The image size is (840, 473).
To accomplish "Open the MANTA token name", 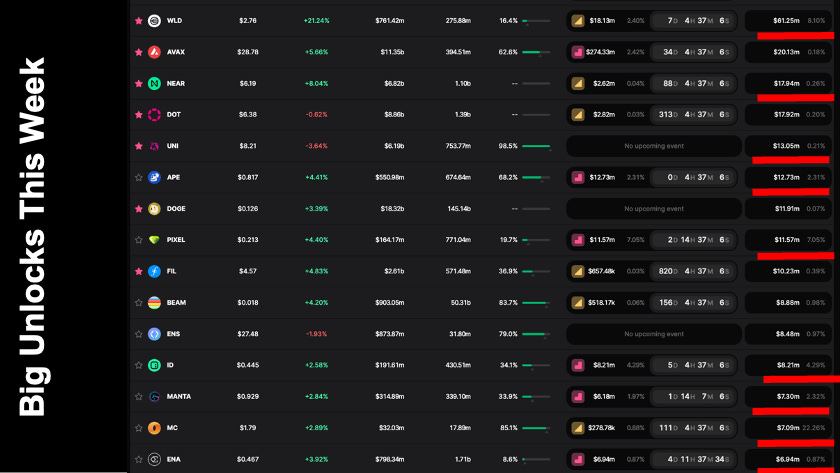I will tap(179, 396).
